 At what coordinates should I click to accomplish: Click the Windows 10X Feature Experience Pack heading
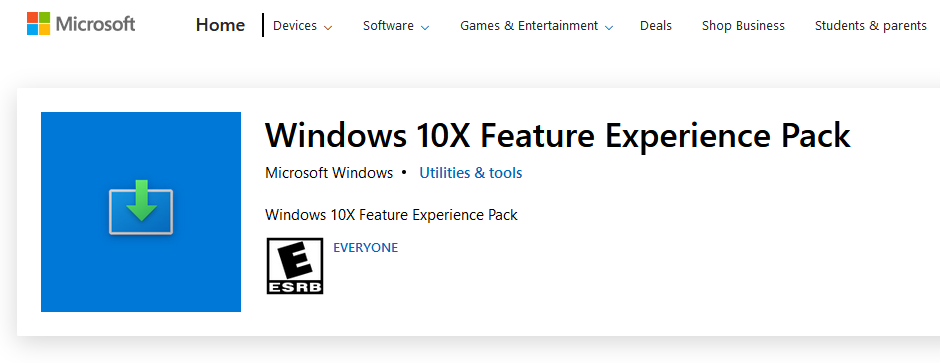(x=558, y=135)
